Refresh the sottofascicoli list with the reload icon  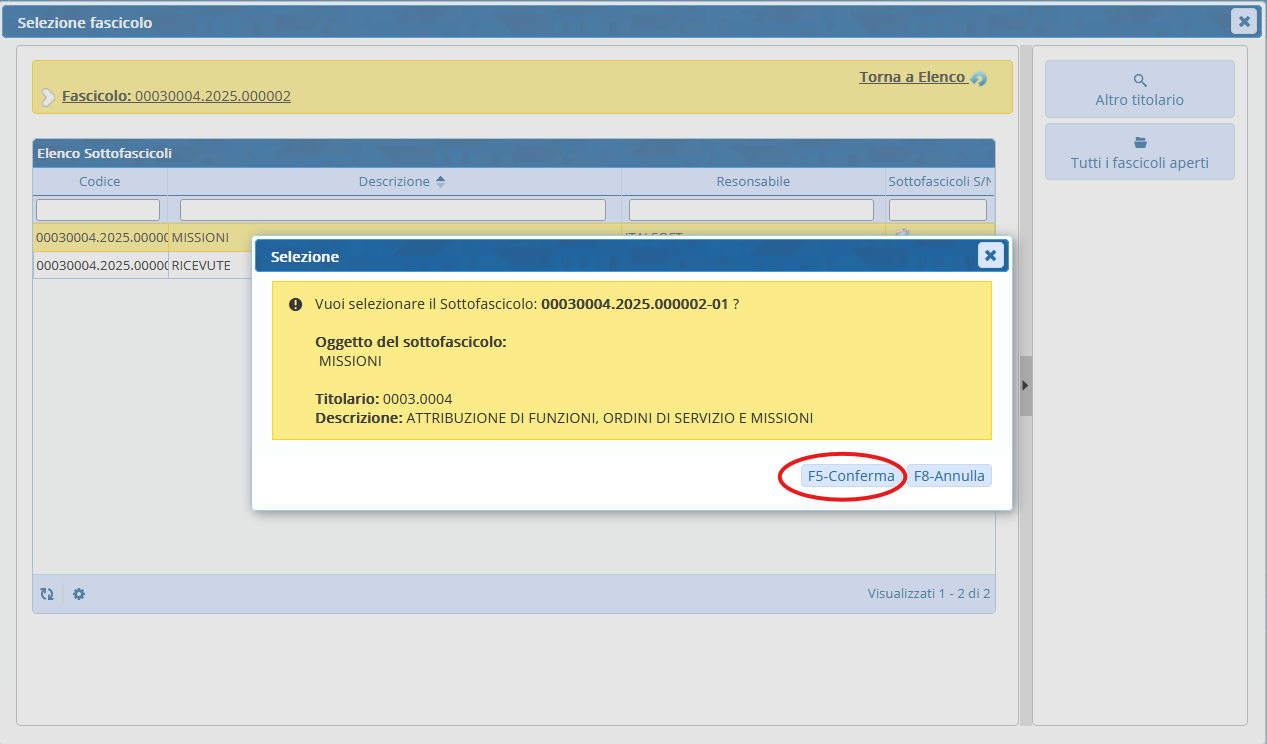click(x=47, y=594)
